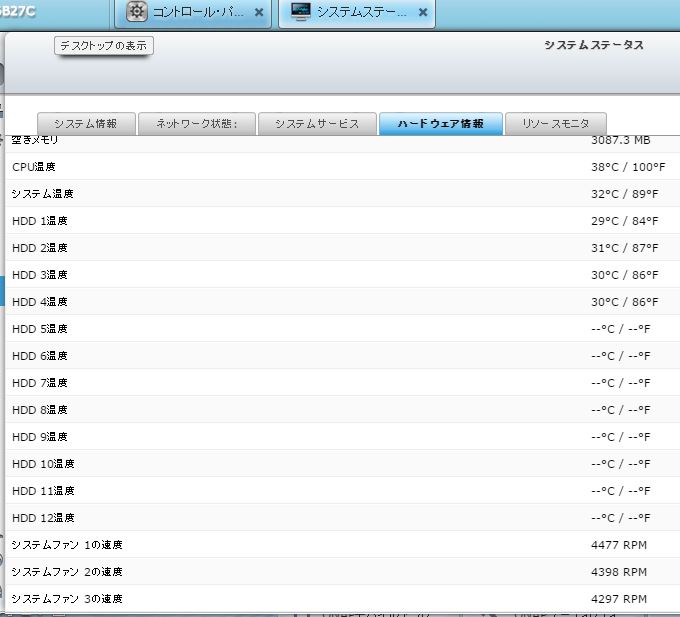680x617 pixels.
Task: Click the システムステータス window title
Action: point(594,45)
